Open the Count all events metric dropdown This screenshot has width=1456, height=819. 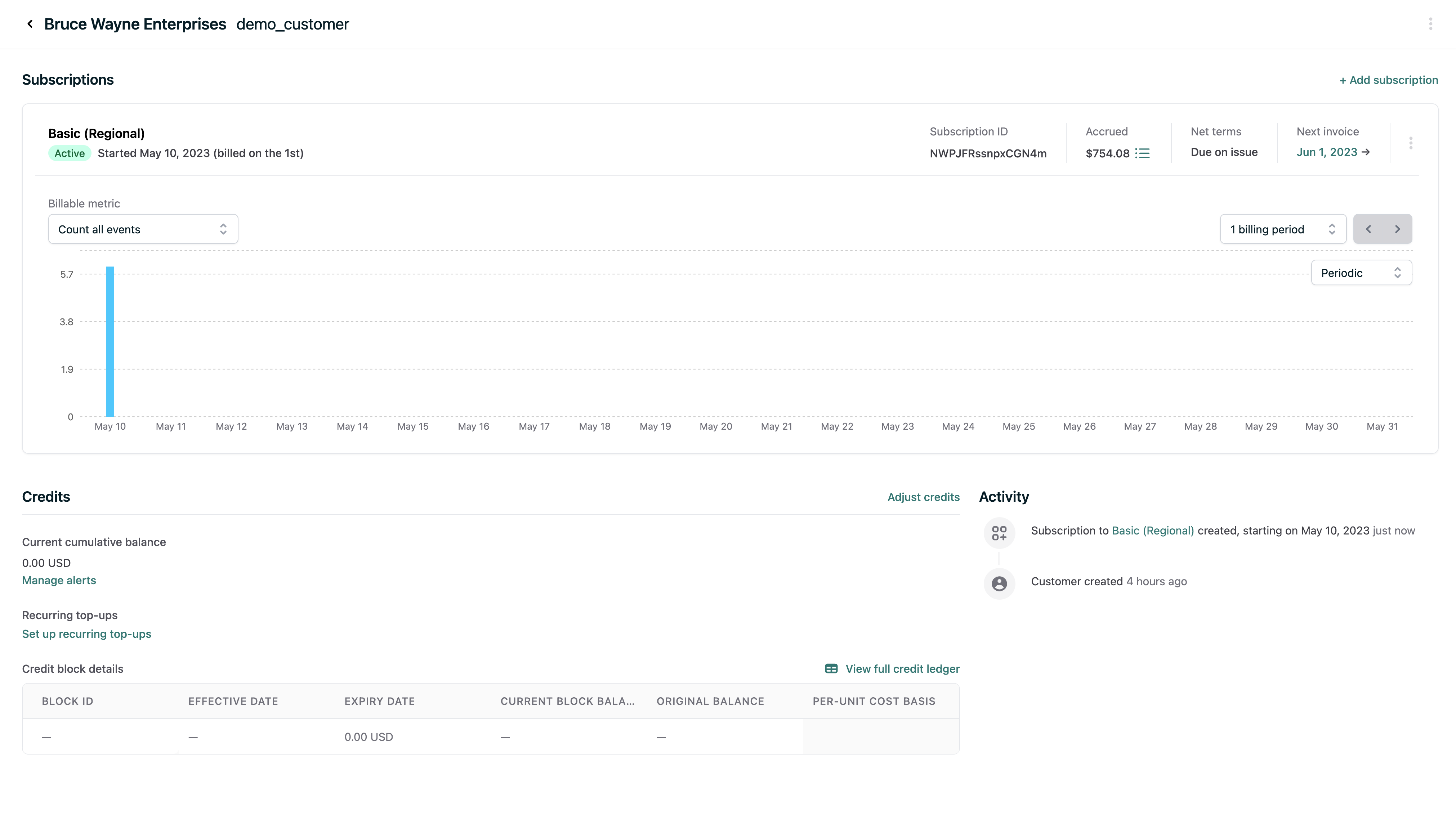point(143,229)
